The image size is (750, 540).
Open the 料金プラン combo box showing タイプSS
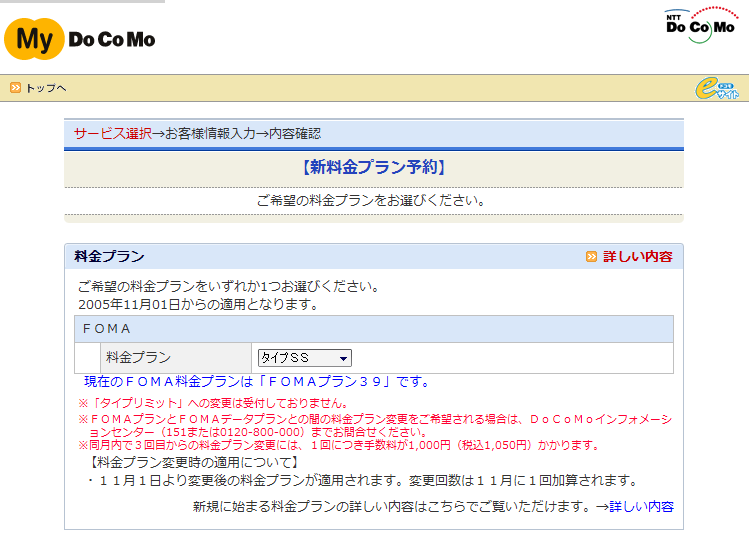[298, 358]
